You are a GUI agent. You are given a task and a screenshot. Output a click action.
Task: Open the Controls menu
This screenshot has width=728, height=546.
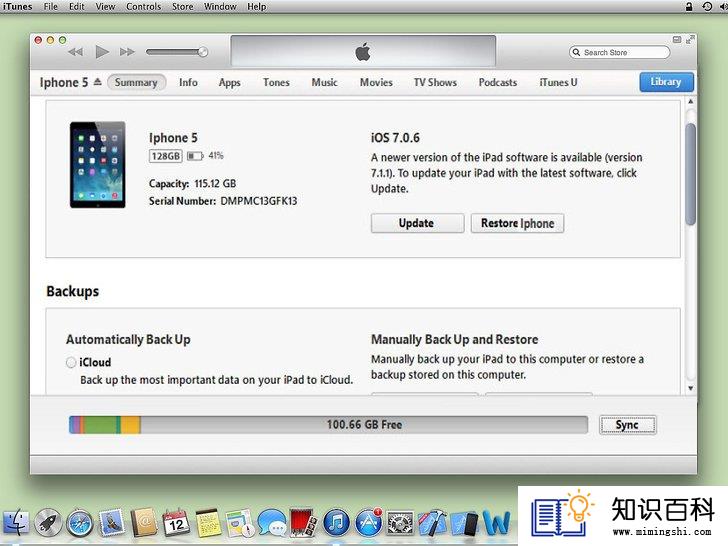click(x=143, y=6)
